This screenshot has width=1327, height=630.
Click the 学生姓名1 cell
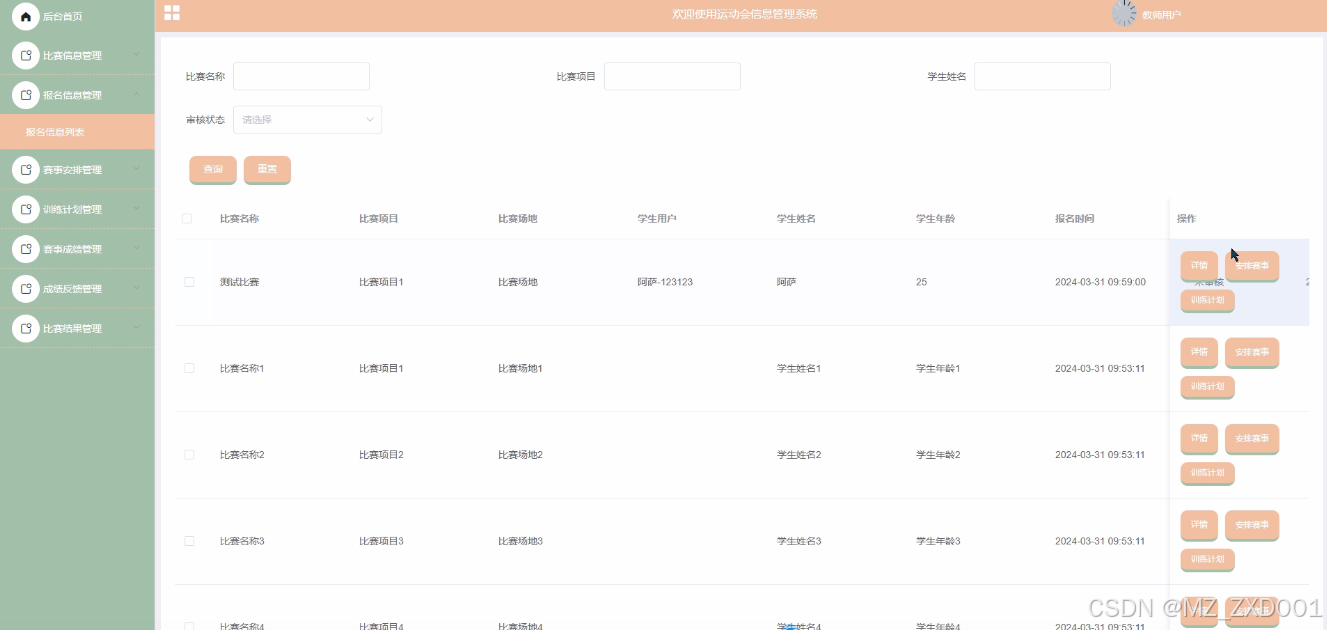(799, 369)
